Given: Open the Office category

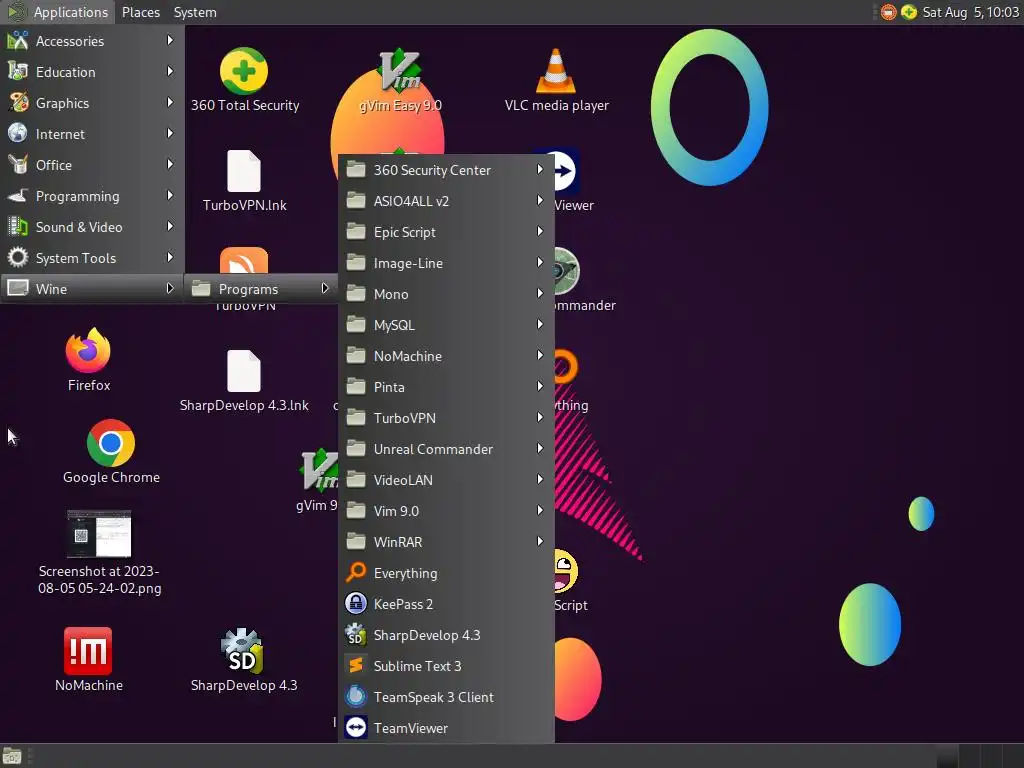Looking at the screenshot, I should [x=92, y=165].
